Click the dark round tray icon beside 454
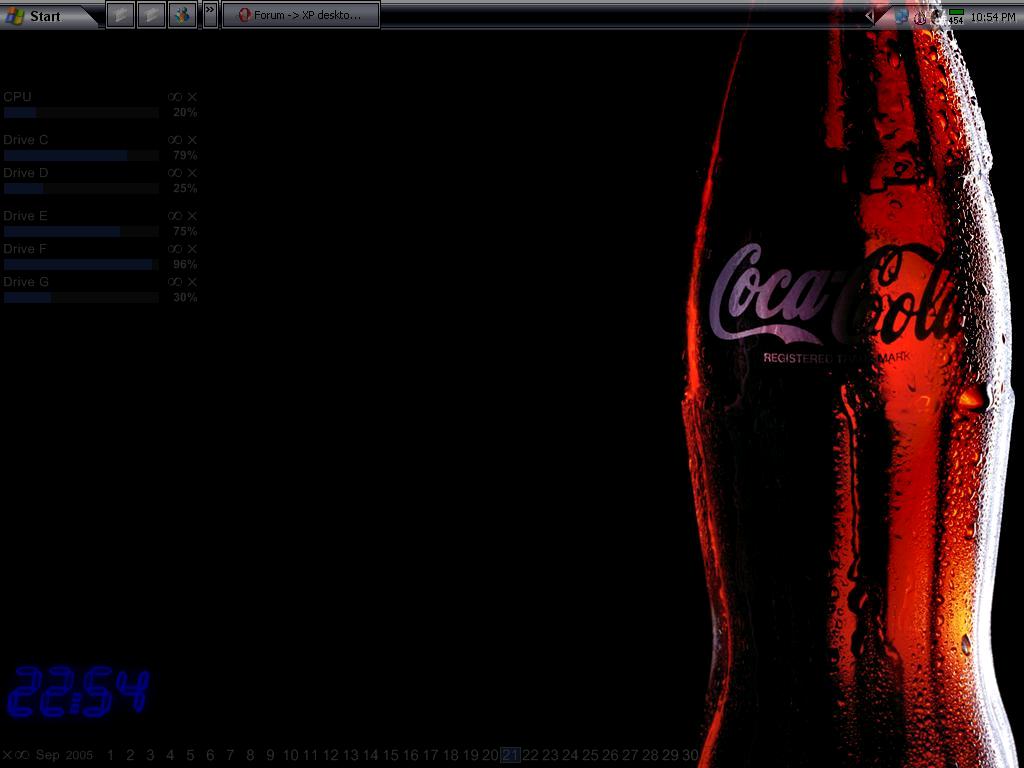Screen dimensions: 1024x768 (x=937, y=17)
